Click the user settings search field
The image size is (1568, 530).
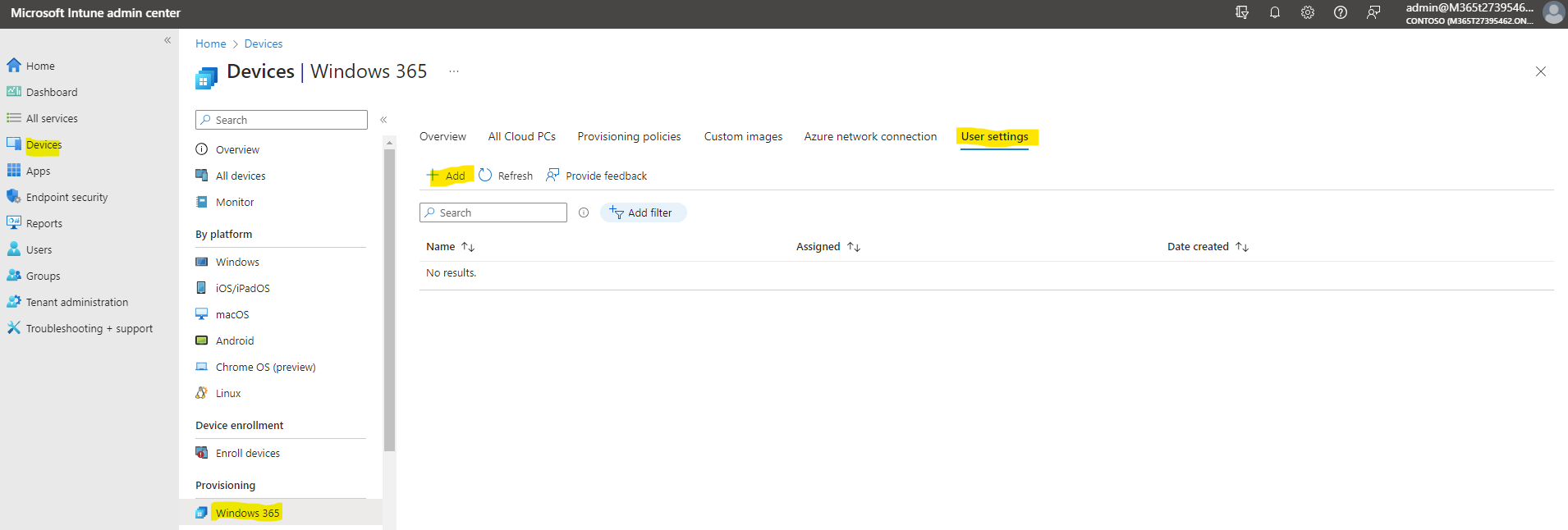pyautogui.click(x=493, y=212)
